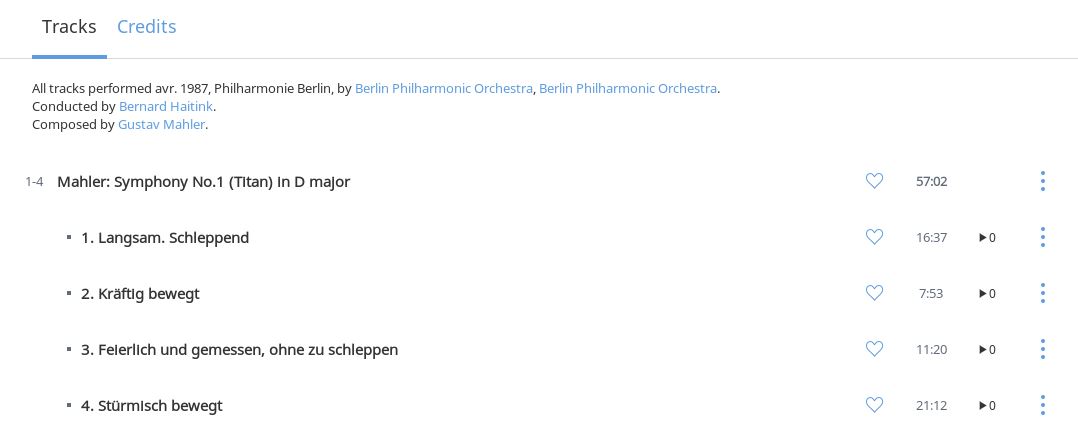
Task: Click play count icon for Feierlich track
Action: [x=987, y=350]
